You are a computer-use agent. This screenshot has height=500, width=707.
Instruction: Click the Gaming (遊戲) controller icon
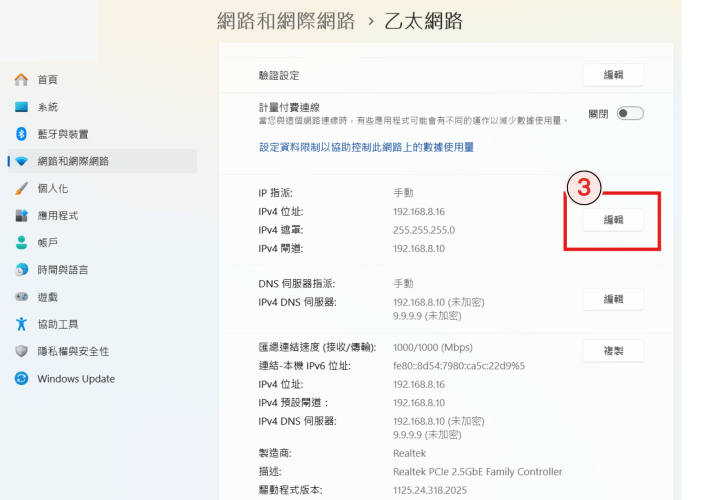[x=21, y=297]
